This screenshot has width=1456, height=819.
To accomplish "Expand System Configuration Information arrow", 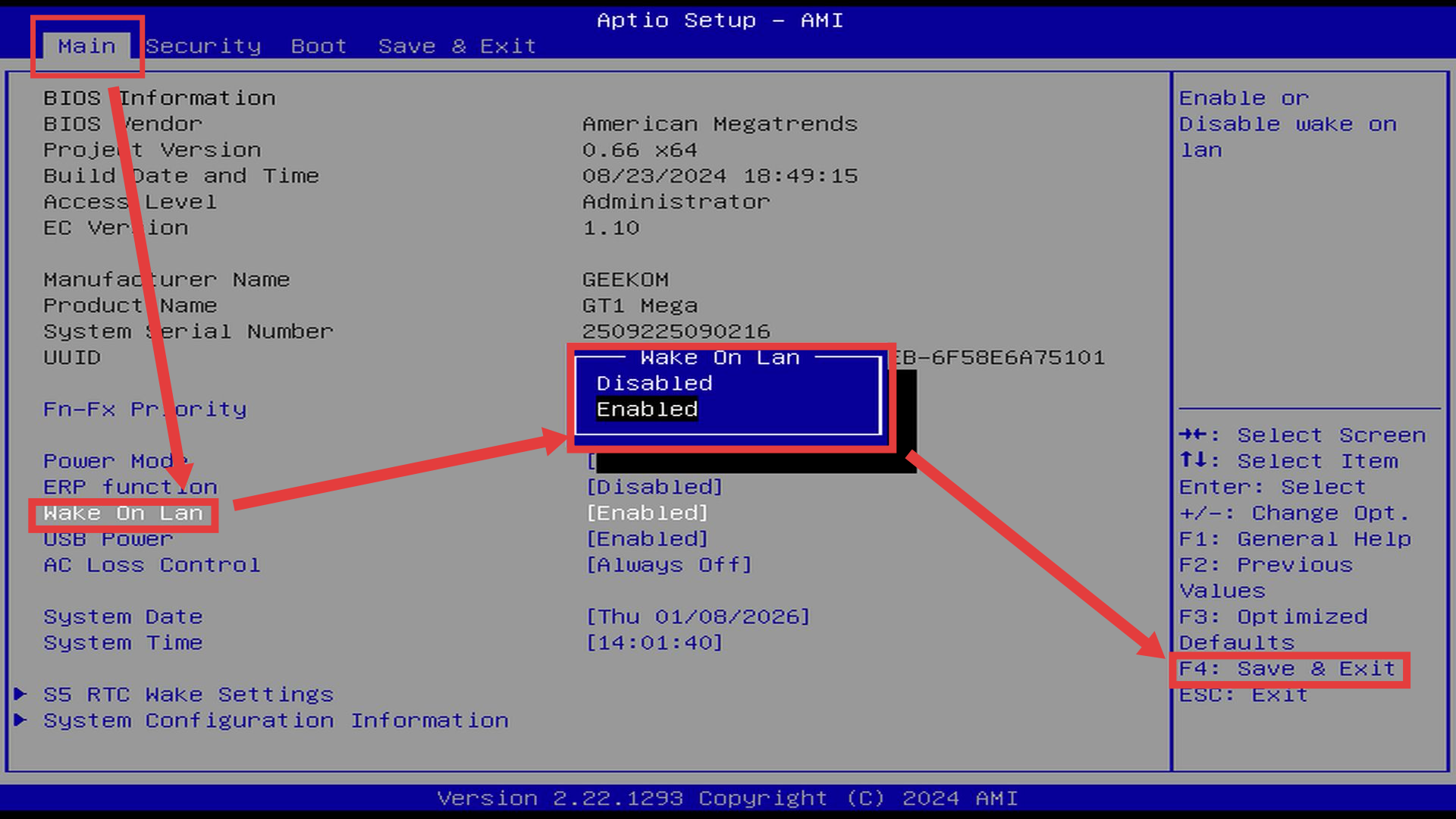I will pyautogui.click(x=20, y=720).
